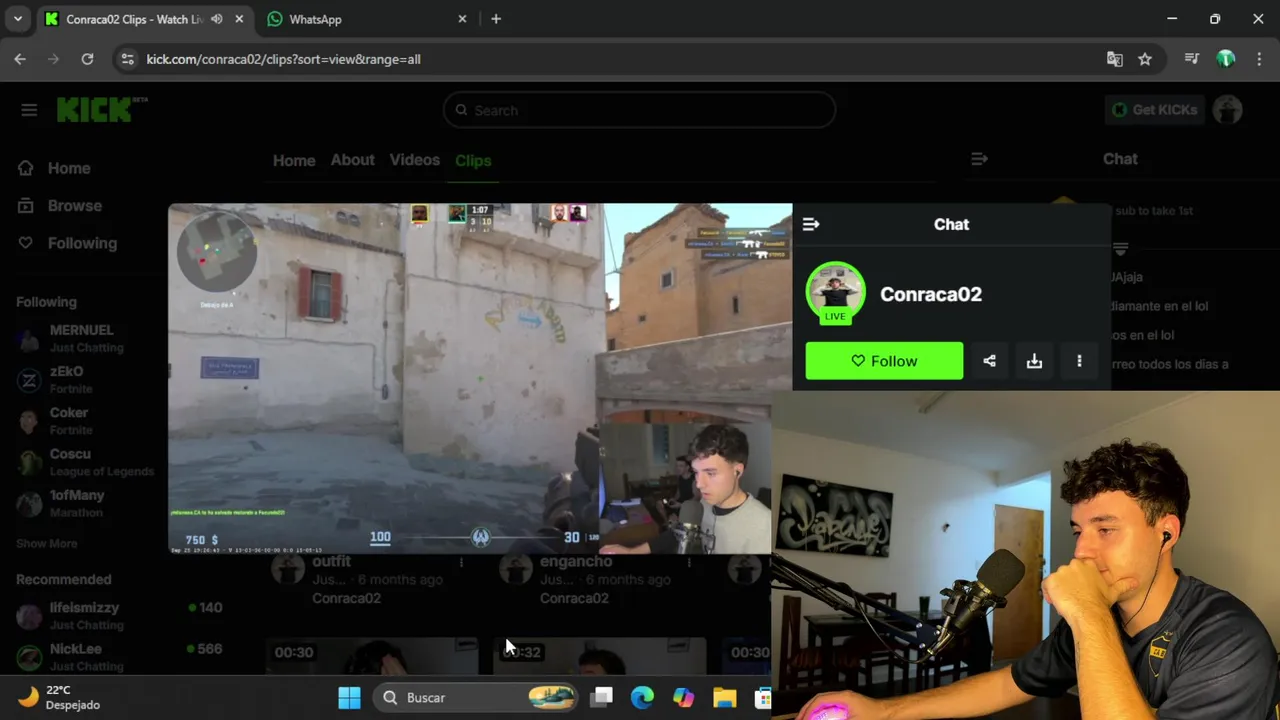The width and height of the screenshot is (1280, 720).
Task: Mute the Conraca02 Clips tab audio
Action: tap(217, 19)
